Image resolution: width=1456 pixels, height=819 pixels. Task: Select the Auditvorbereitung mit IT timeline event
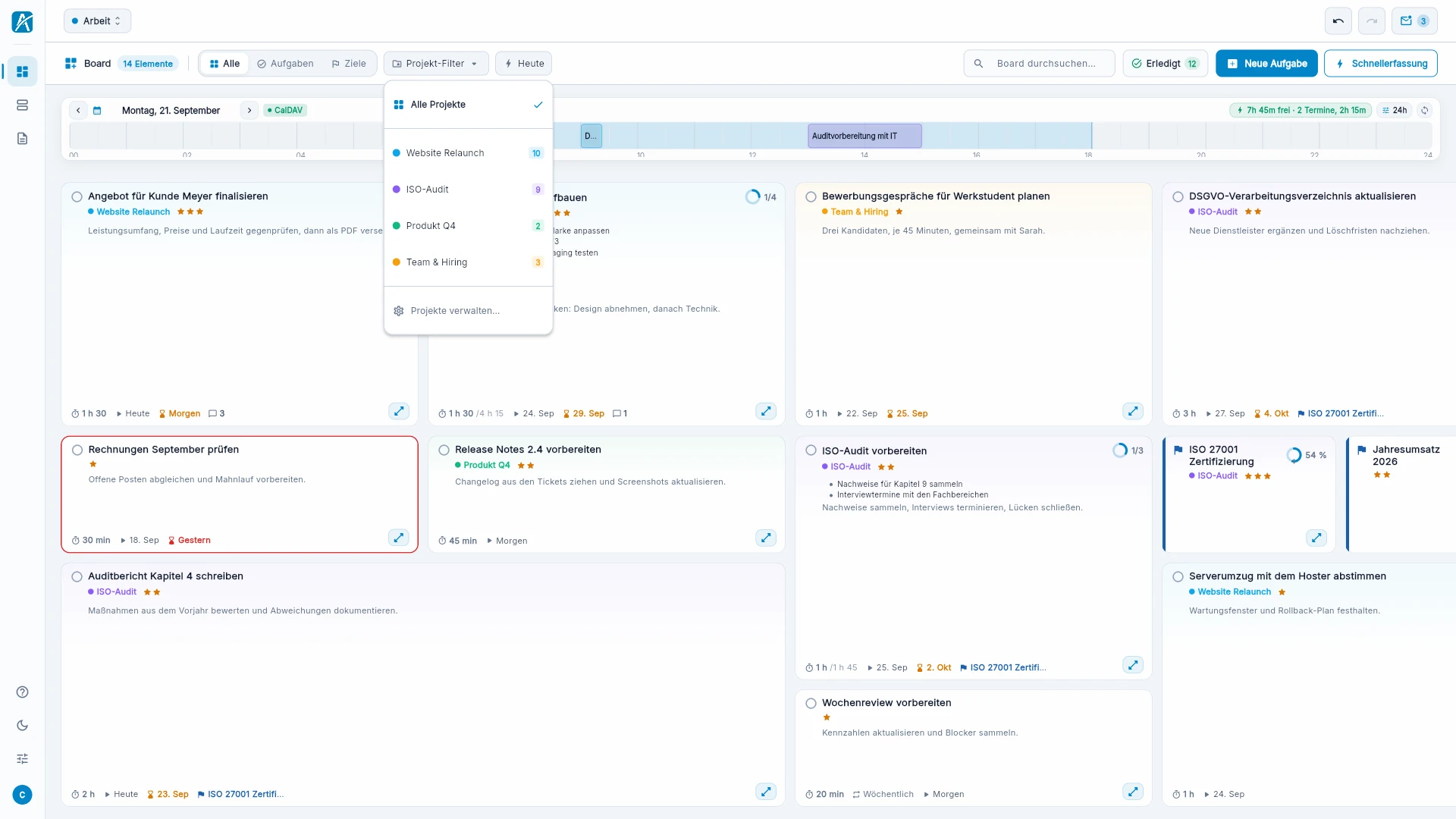(x=864, y=136)
